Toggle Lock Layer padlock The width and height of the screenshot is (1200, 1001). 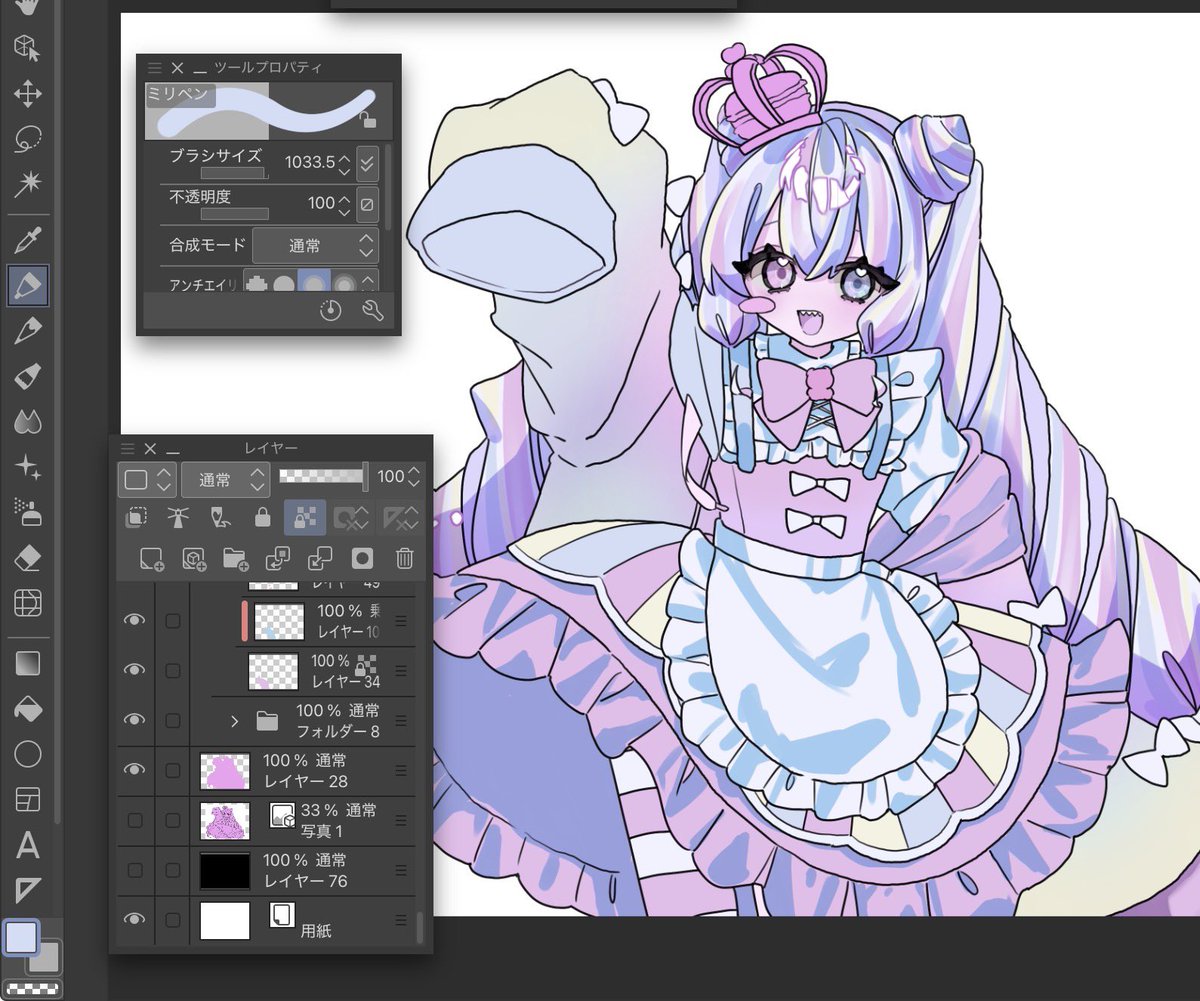pos(262,517)
